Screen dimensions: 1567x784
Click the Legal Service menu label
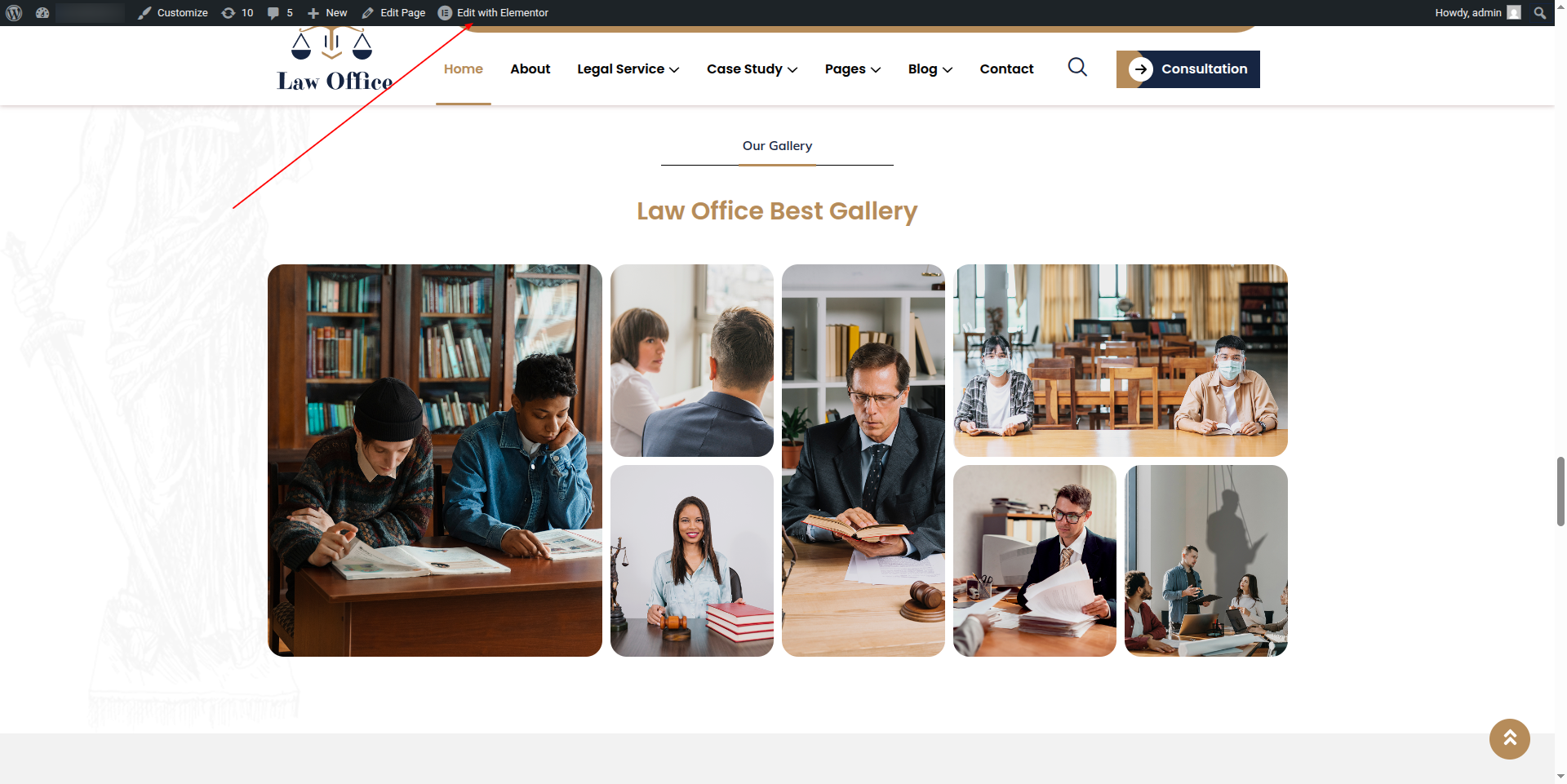620,69
